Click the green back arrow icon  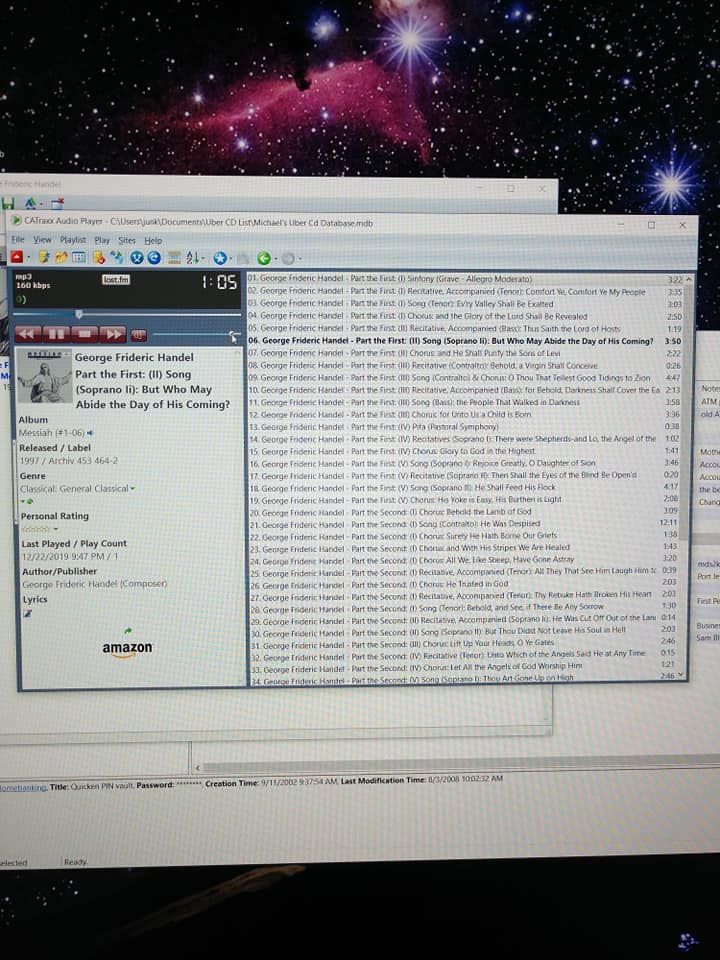point(264,258)
